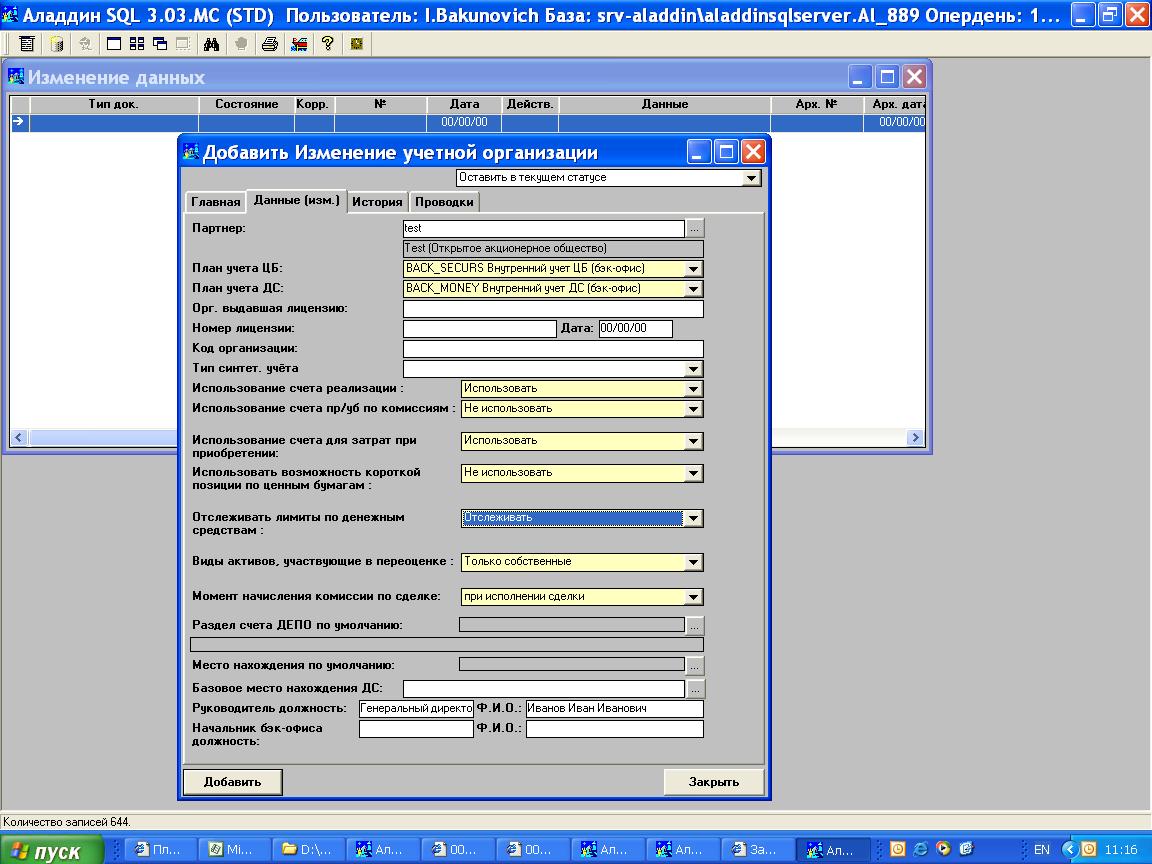Viewport: 1152px width, 864px height.
Task: Click the single window layout toolbar icon
Action: coord(114,44)
